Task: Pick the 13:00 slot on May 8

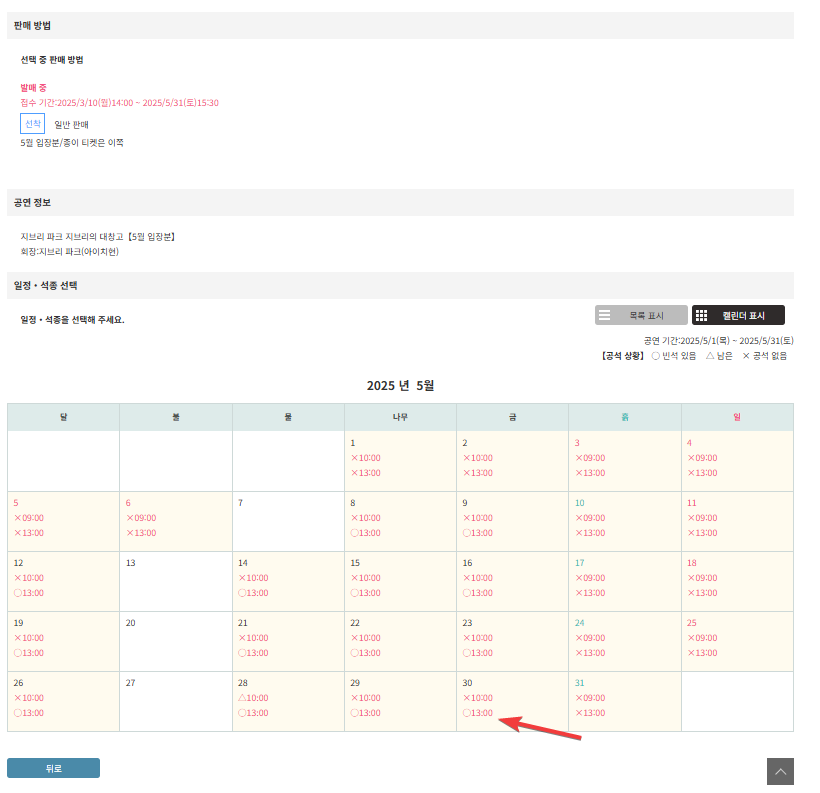Action: (366, 533)
